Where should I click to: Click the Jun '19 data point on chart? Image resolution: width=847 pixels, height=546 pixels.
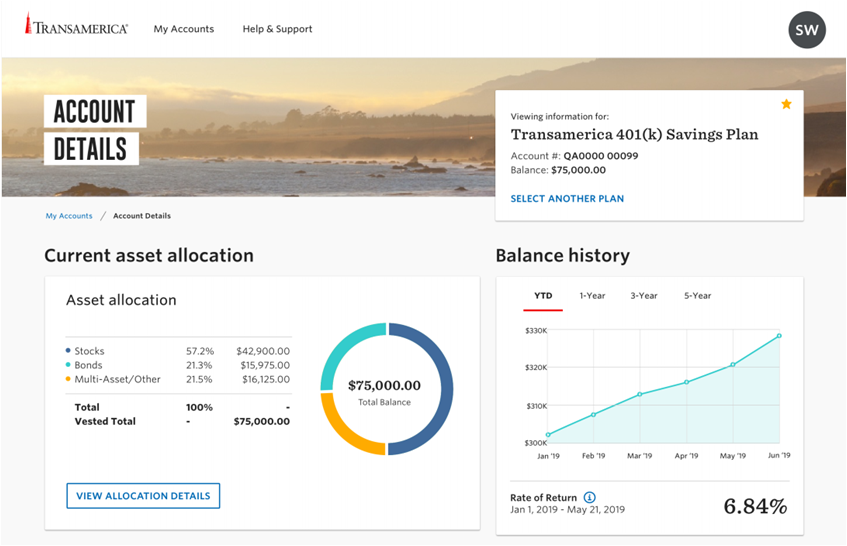click(x=779, y=336)
